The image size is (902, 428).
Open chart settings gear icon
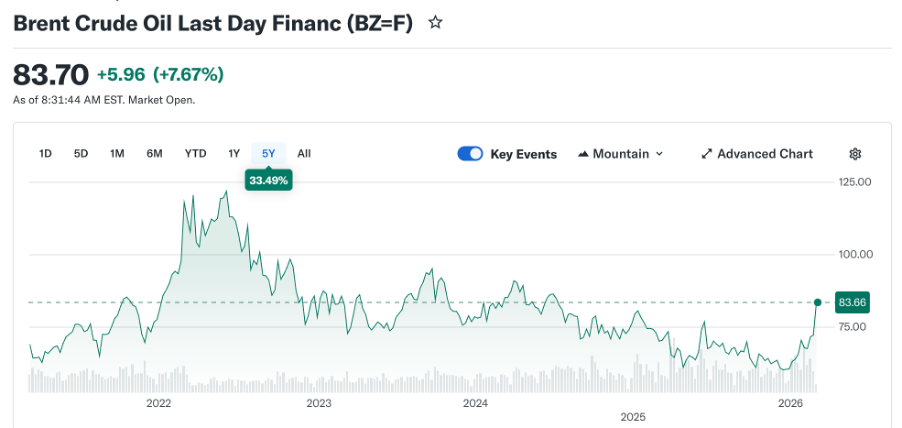[x=855, y=154]
